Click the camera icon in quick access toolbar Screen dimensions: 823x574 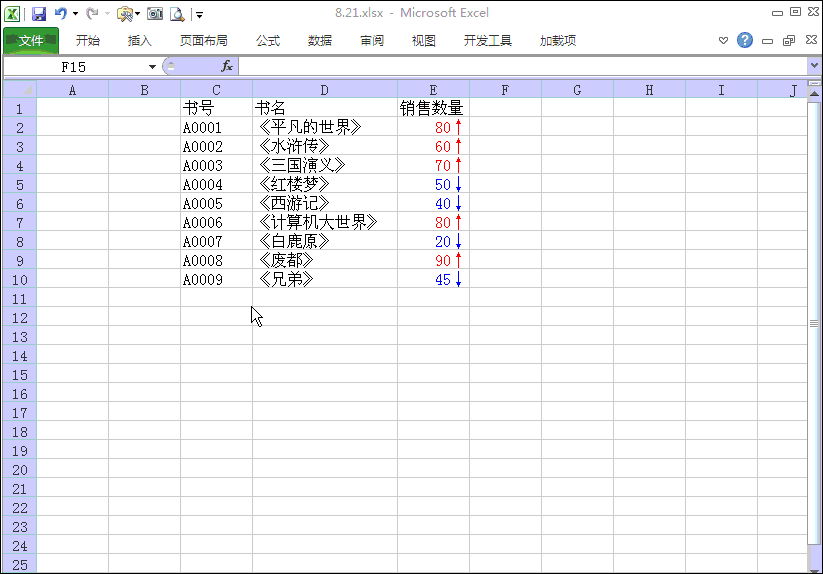click(155, 14)
